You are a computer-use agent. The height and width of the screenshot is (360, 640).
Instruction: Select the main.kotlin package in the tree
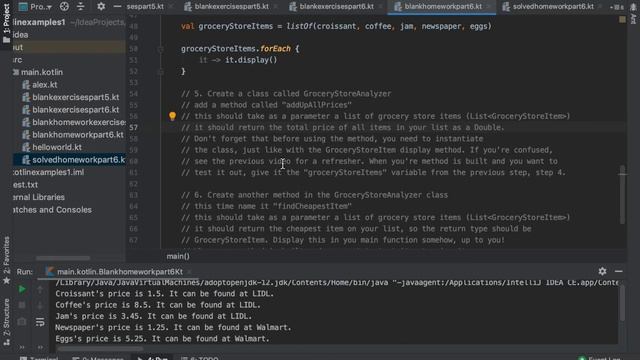click(42, 72)
